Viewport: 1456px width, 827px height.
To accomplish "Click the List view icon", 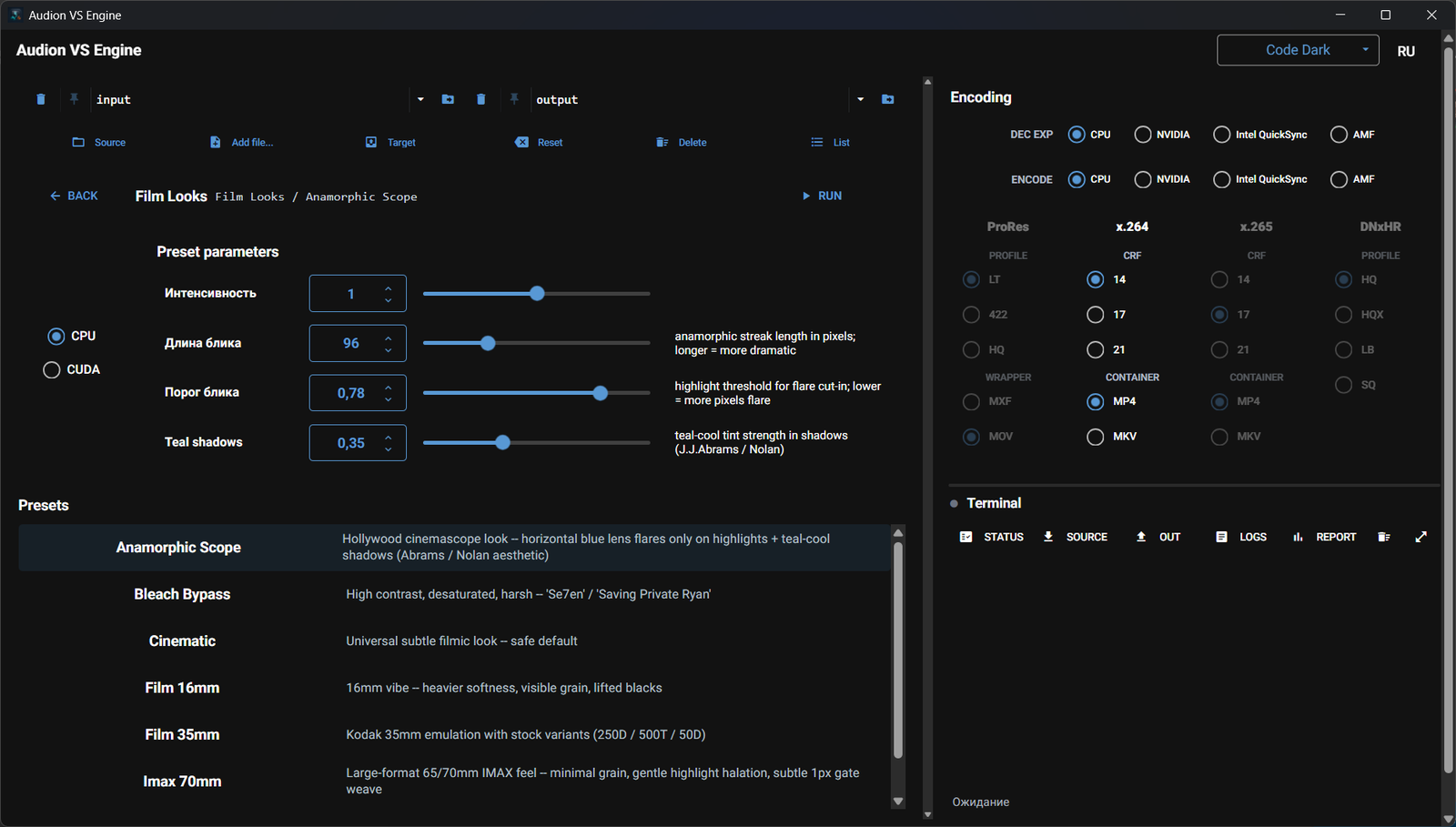I will coord(817,142).
